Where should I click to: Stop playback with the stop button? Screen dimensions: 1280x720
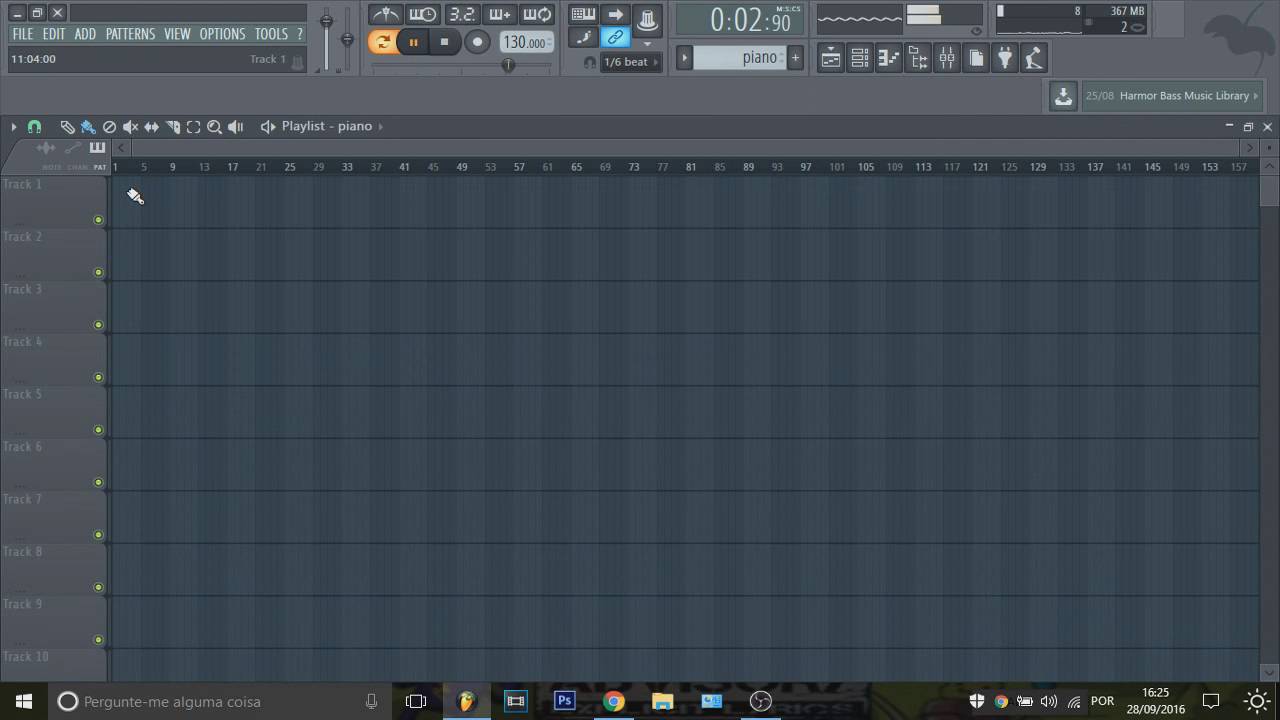pyautogui.click(x=444, y=42)
